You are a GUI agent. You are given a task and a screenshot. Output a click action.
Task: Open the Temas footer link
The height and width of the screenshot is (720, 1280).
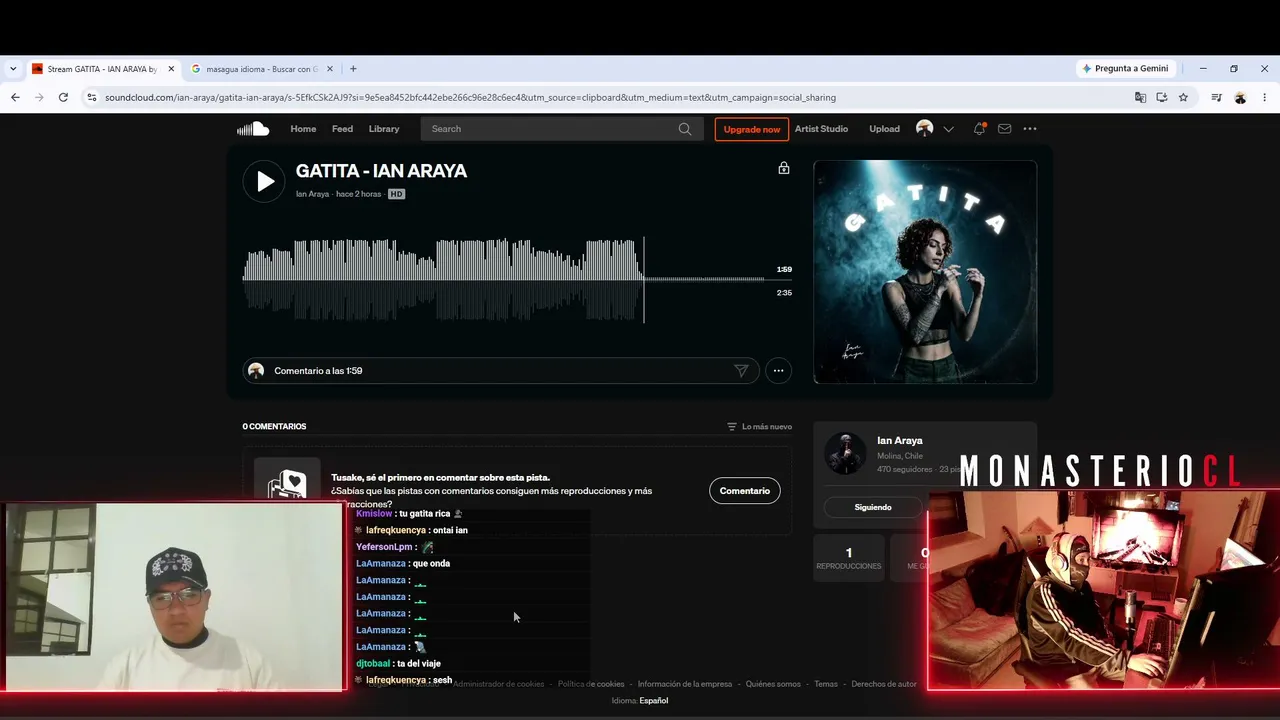point(826,684)
